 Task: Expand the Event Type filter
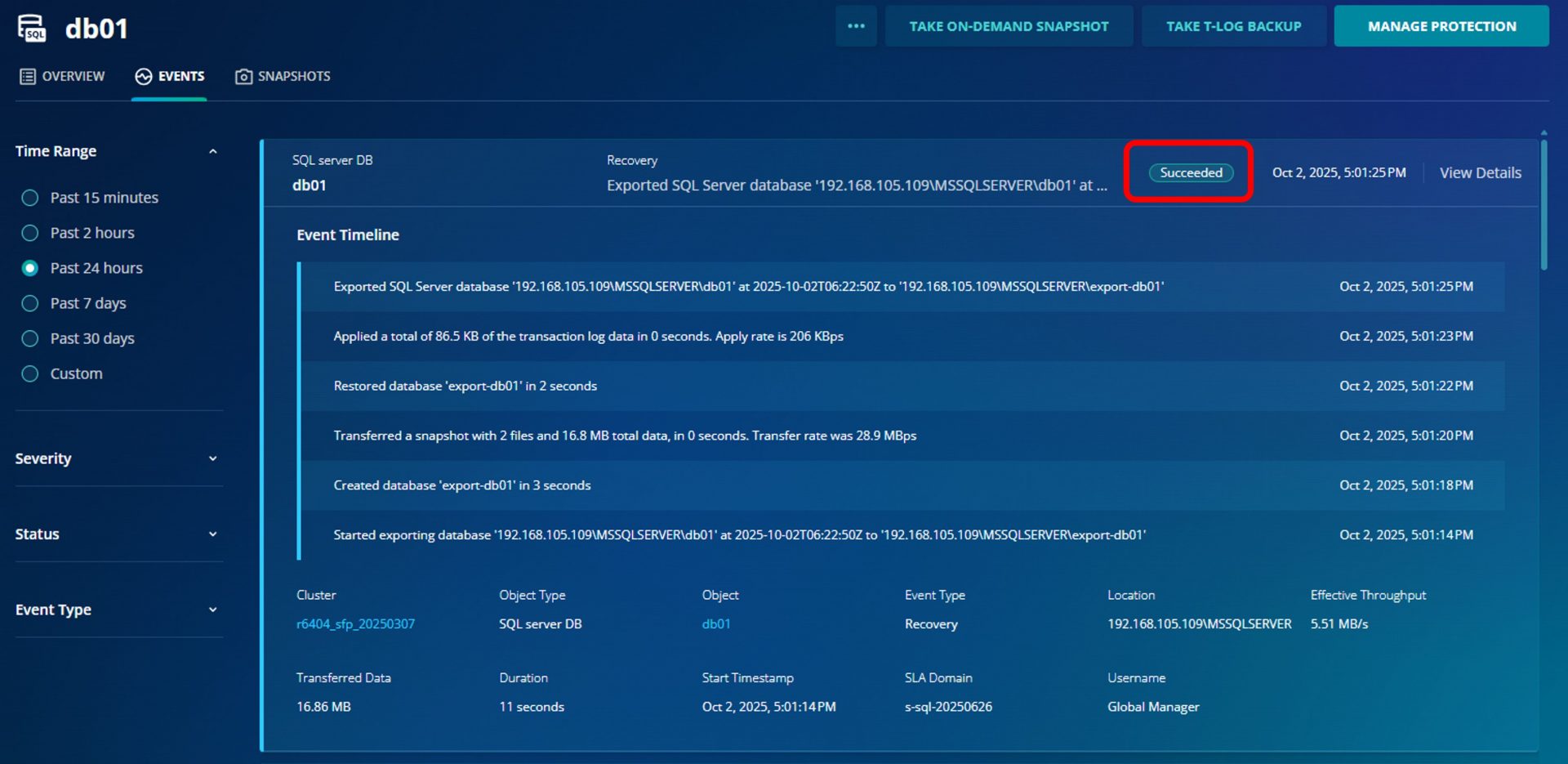(x=213, y=610)
